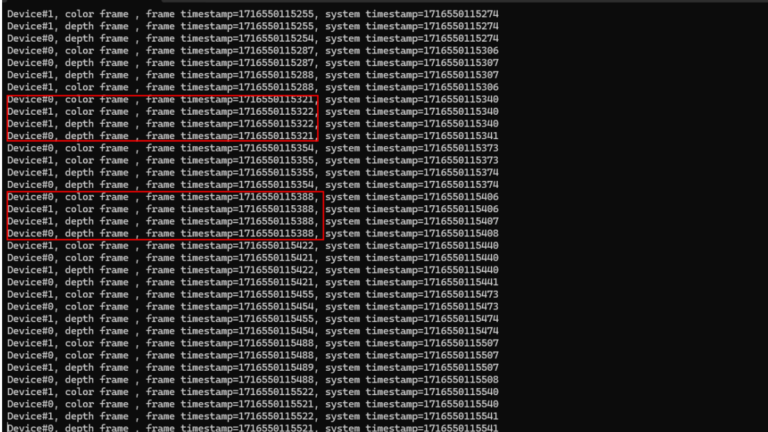
Task: Select Device#0 color frame timestamp 1716550115454 line
Action: [253, 307]
